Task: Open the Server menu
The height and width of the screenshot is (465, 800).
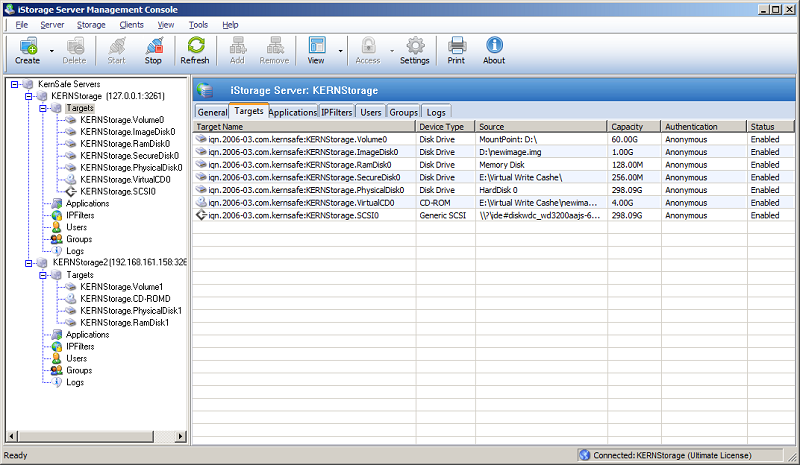Action: click(52, 25)
